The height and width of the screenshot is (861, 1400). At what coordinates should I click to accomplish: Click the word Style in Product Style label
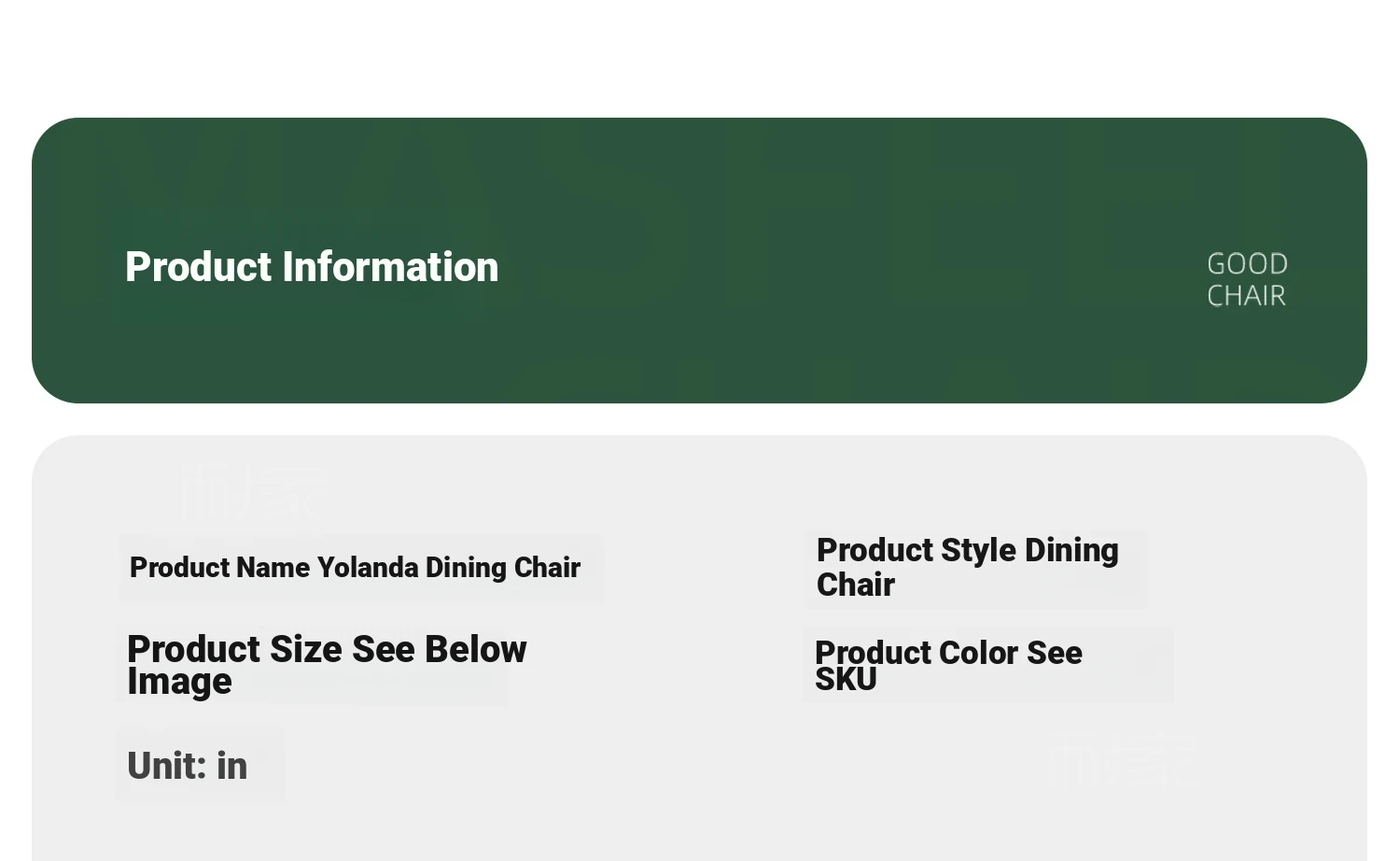pos(978,550)
